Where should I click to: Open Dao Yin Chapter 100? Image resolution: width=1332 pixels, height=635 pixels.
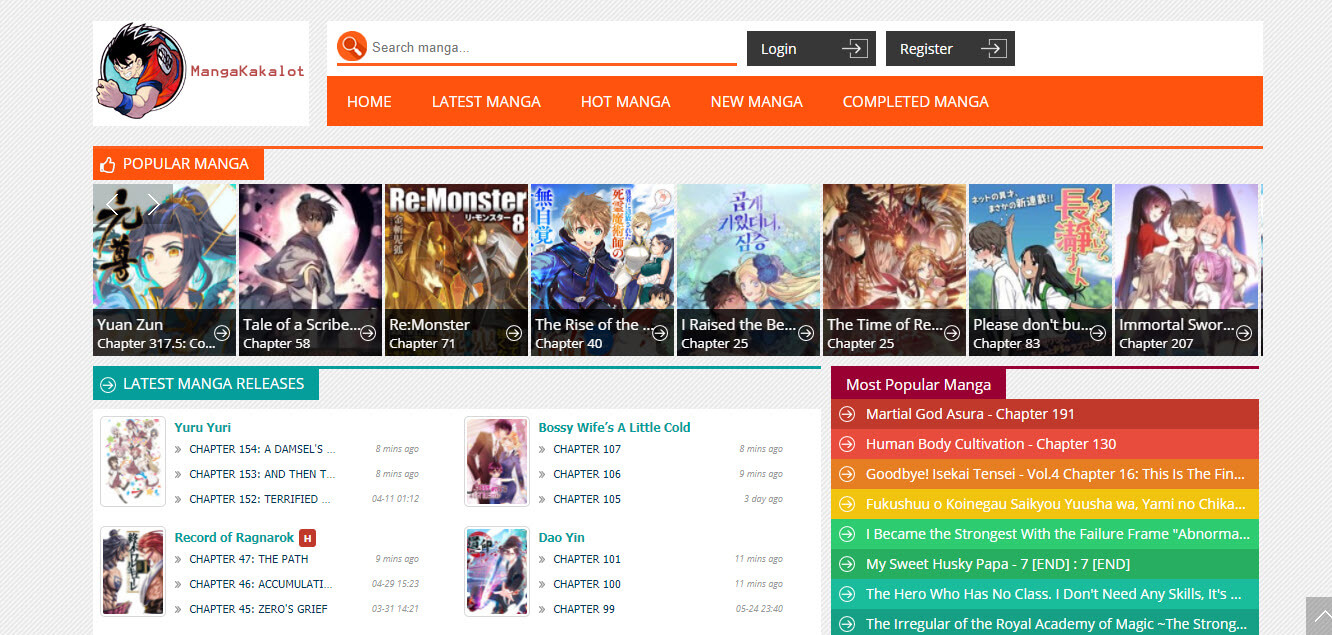(x=587, y=584)
